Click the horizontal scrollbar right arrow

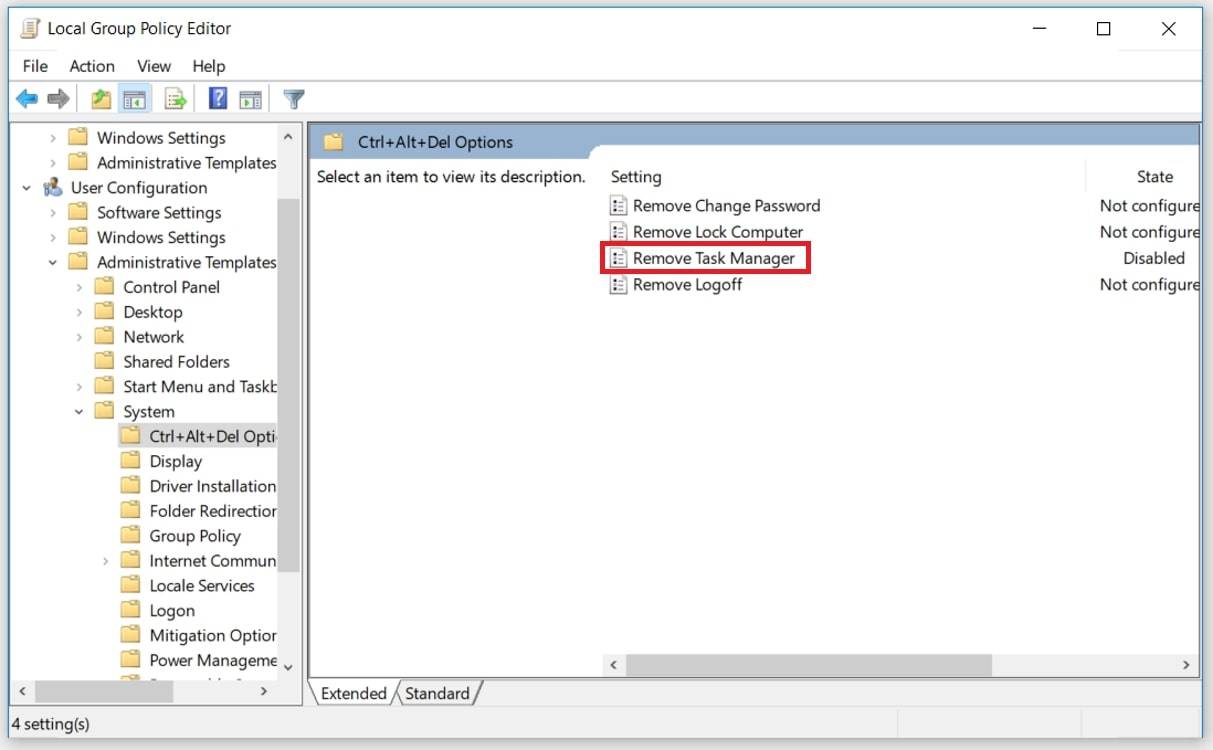coord(1184,665)
